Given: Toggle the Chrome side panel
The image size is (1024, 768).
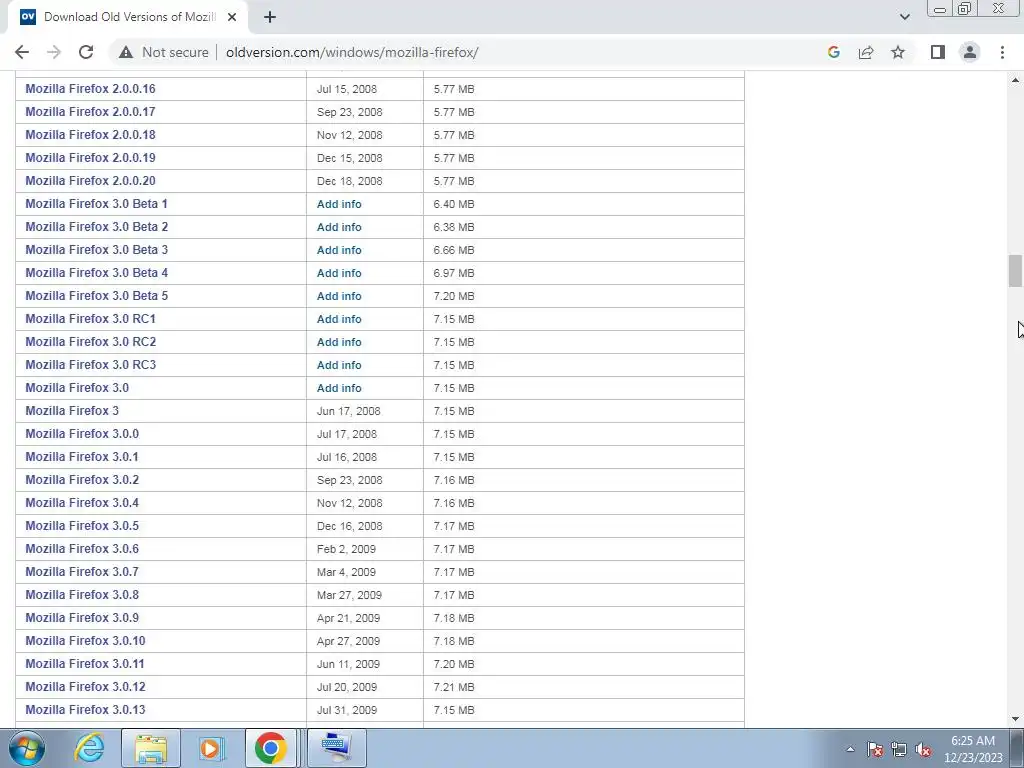Looking at the screenshot, I should (938, 52).
